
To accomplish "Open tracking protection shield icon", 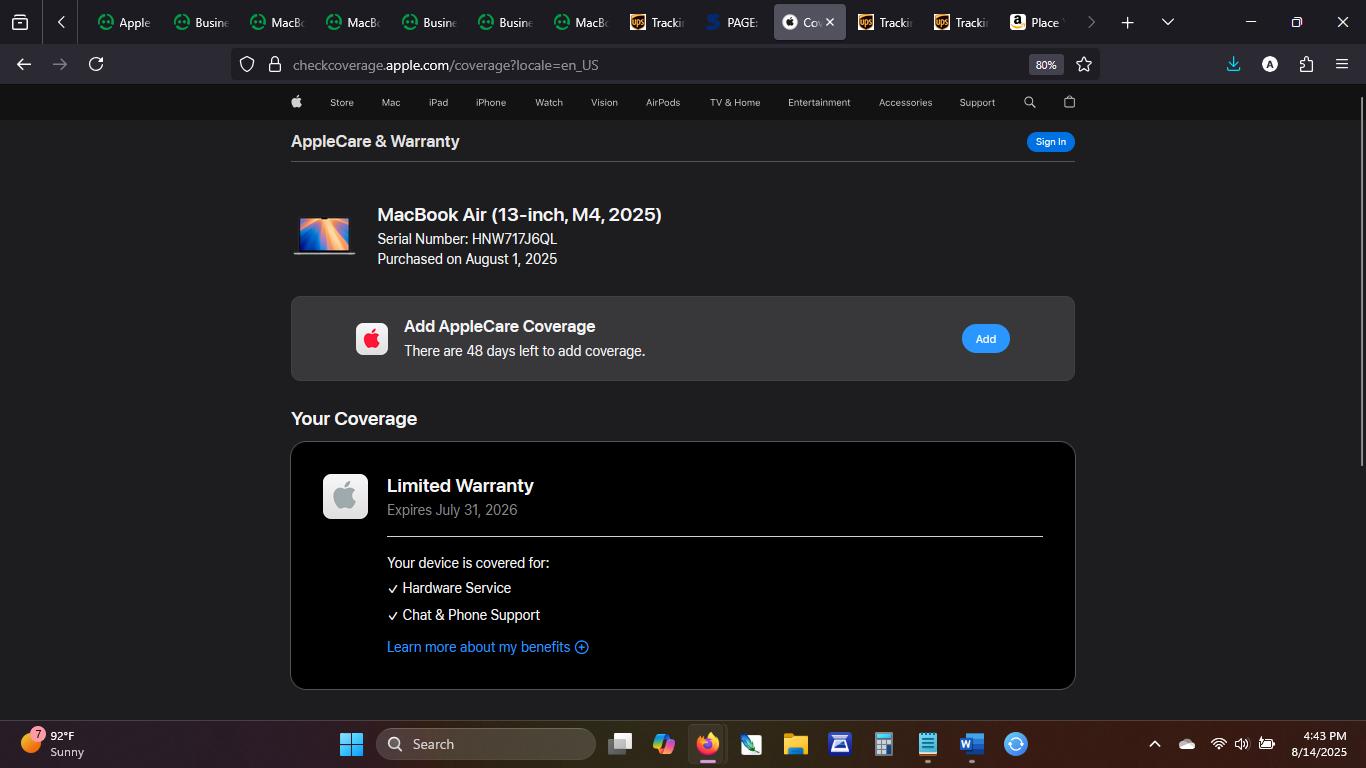I will pos(247,65).
